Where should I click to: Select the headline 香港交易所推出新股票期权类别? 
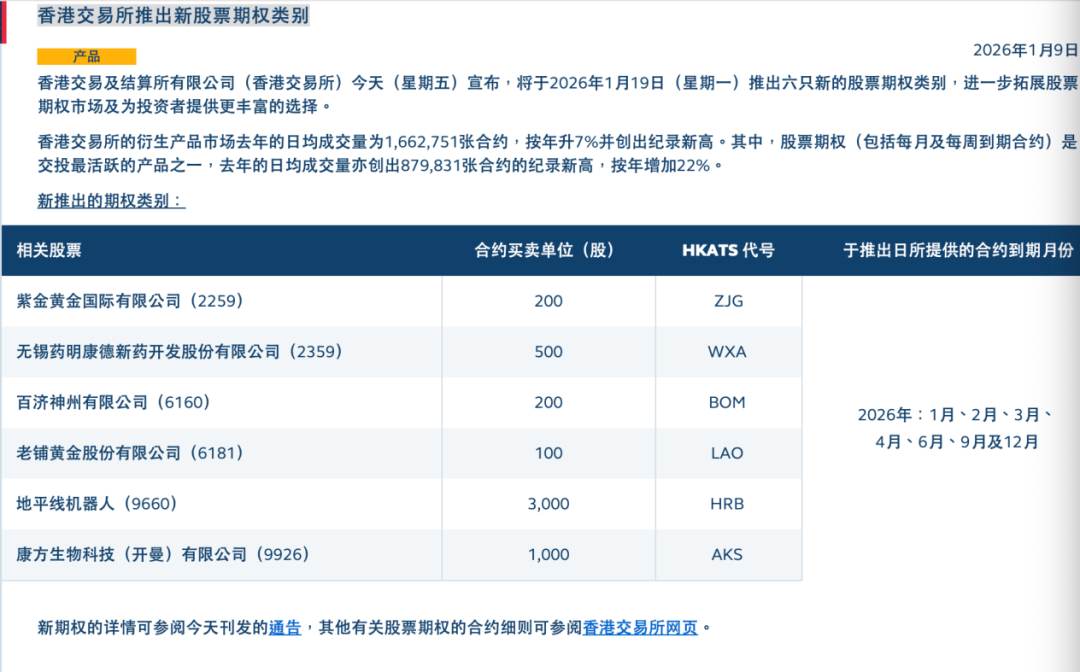point(173,17)
